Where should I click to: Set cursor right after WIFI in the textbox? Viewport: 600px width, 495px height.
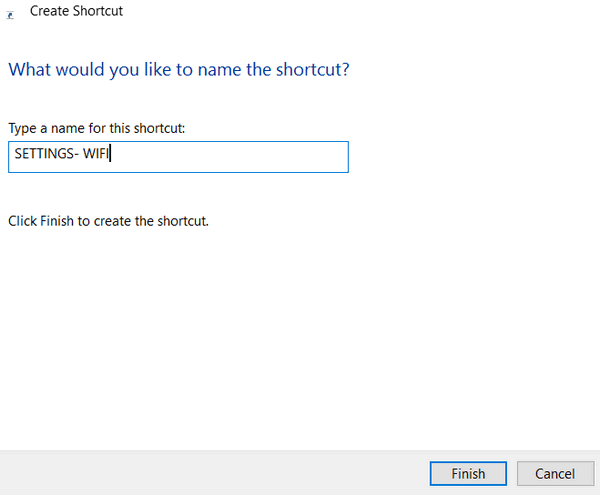(x=110, y=153)
